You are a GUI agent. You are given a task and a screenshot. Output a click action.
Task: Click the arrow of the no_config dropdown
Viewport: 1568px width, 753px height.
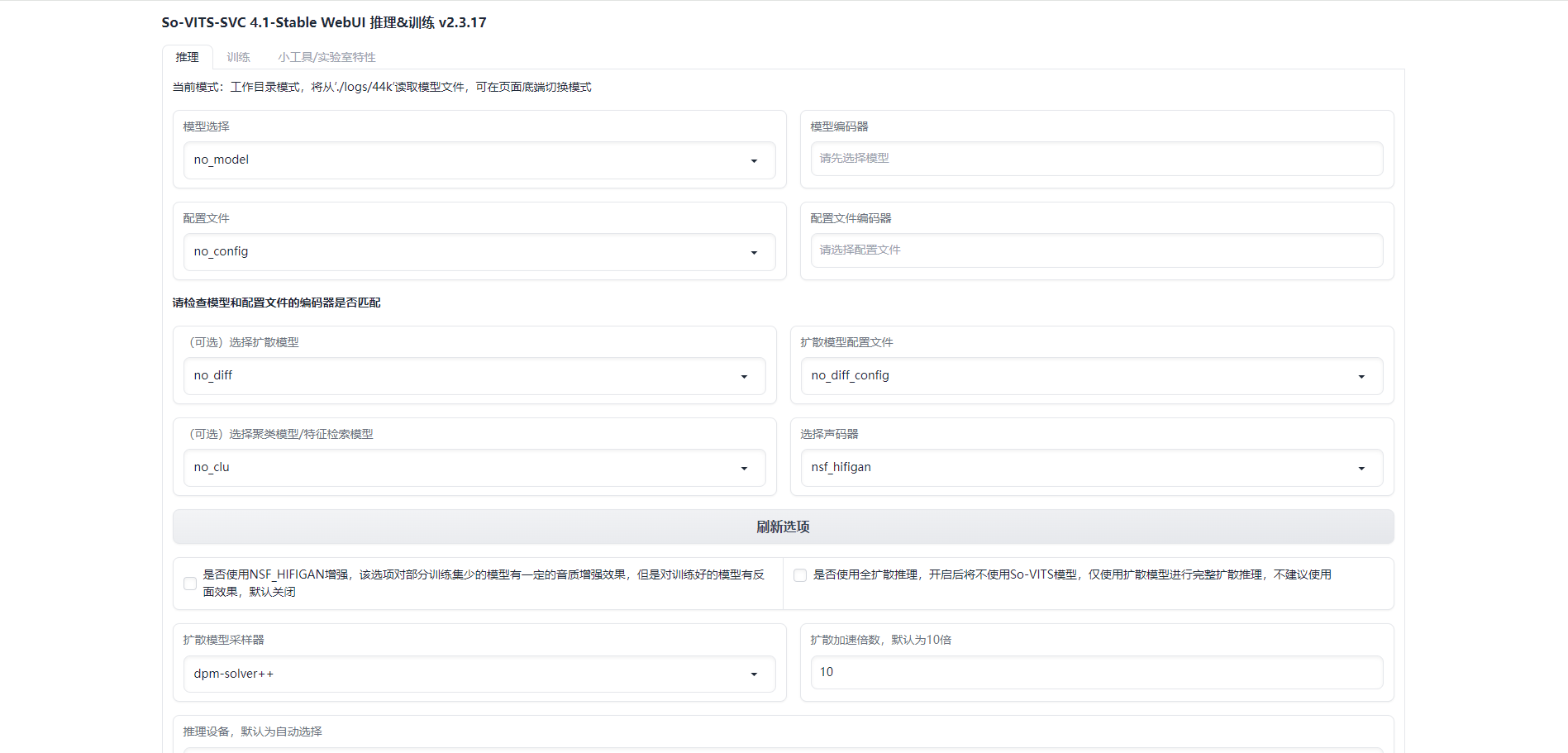[x=754, y=253]
